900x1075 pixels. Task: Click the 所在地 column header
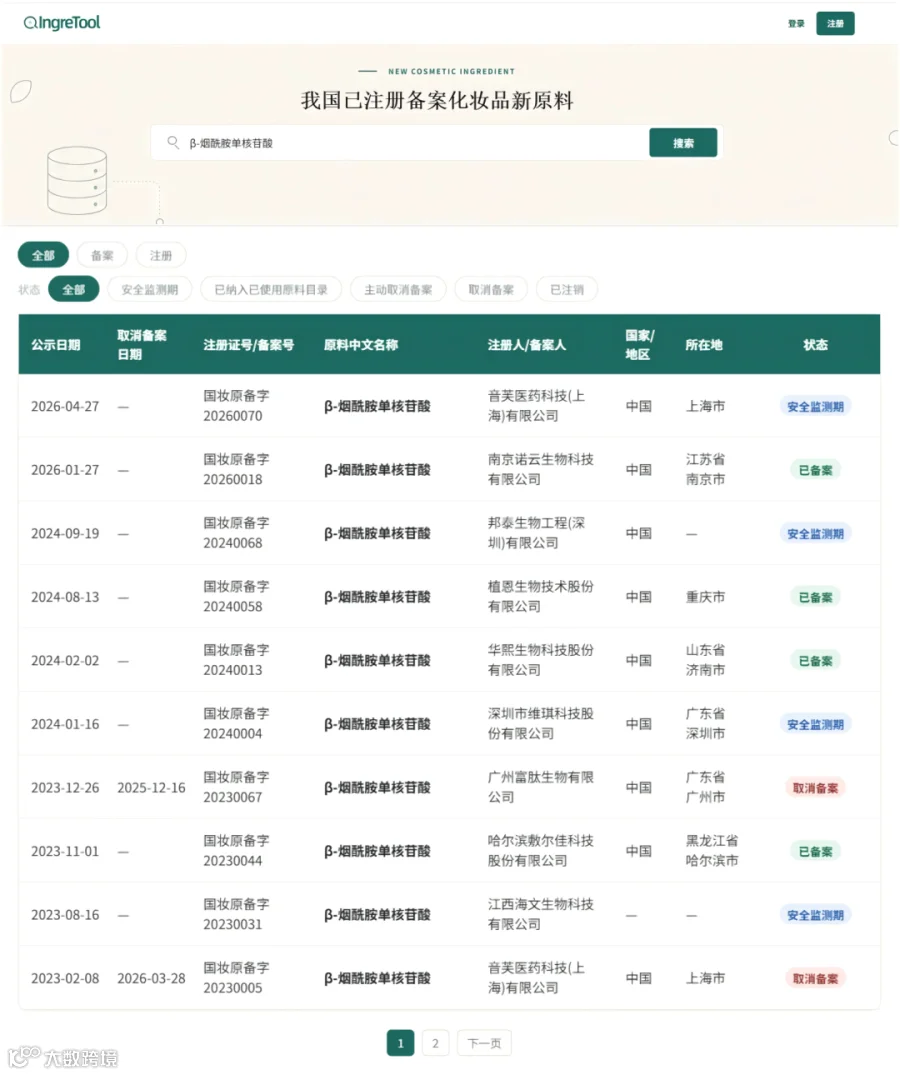[x=703, y=345]
